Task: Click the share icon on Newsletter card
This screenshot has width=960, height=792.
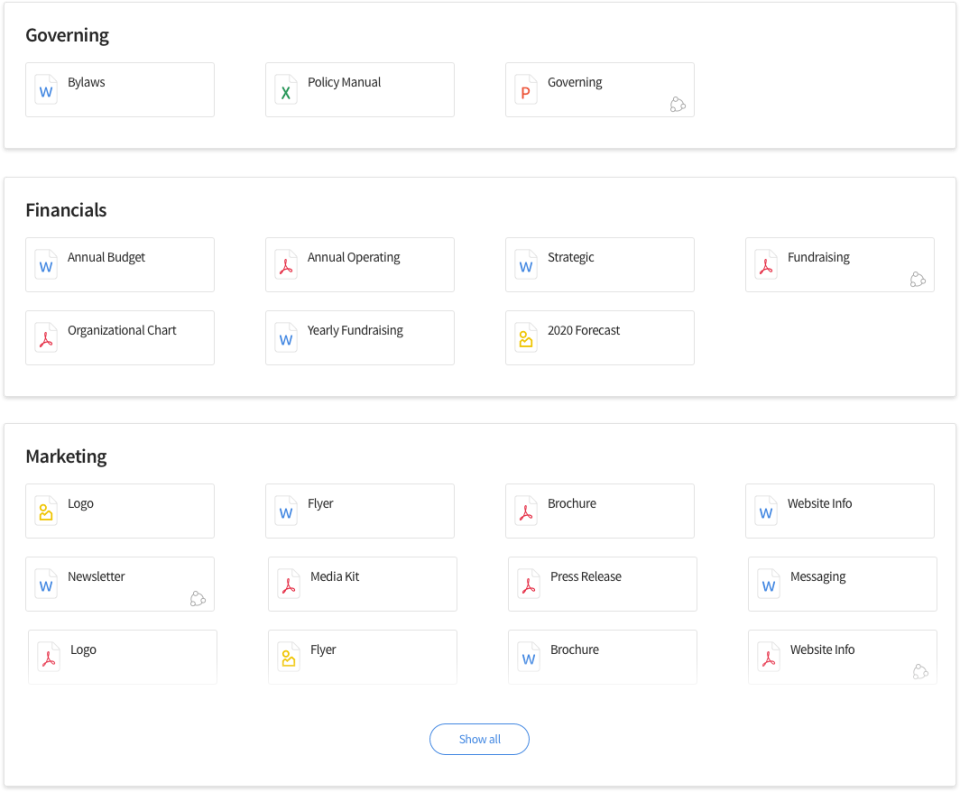Action: coord(198,598)
